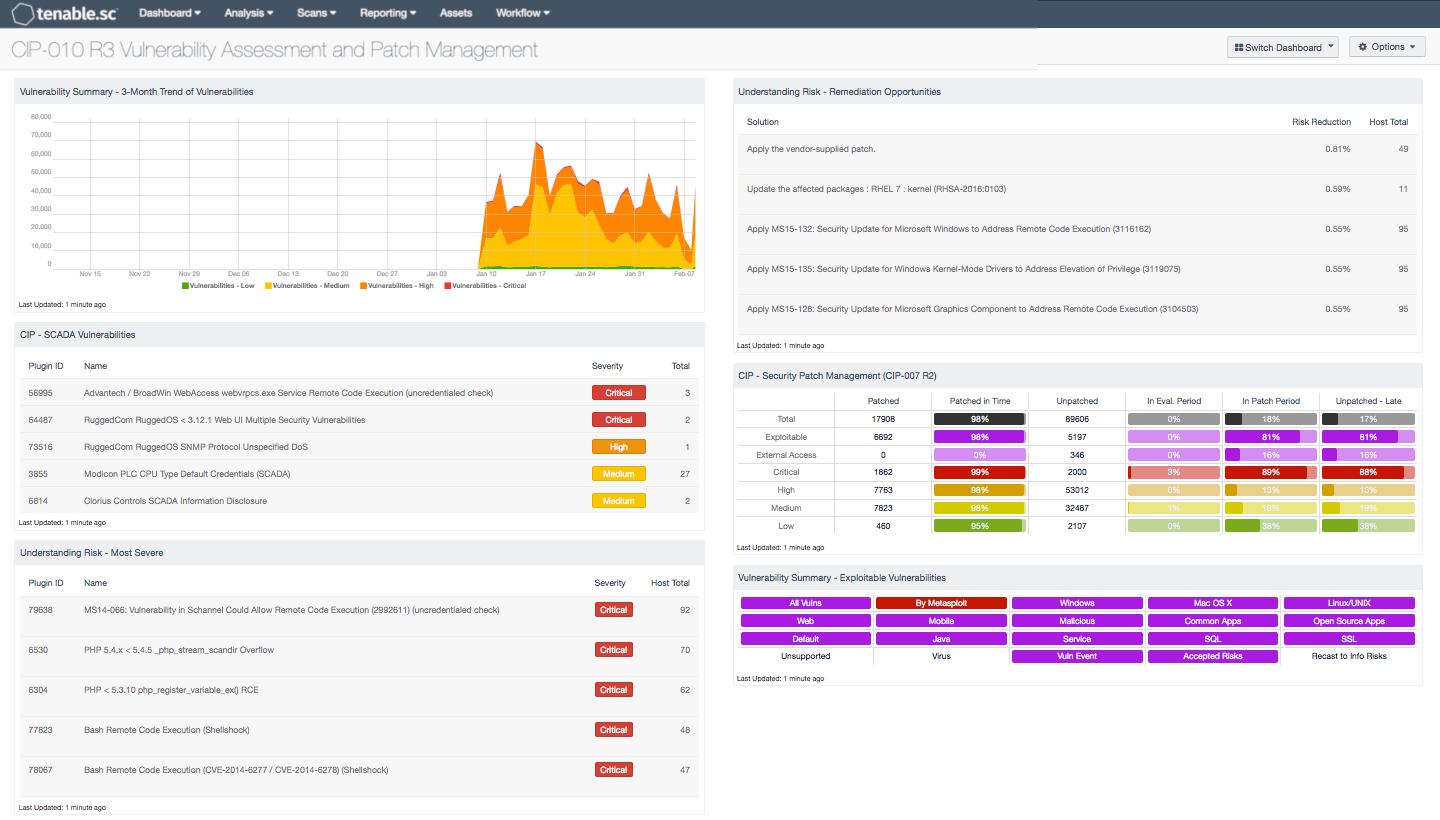Image resolution: width=1440 pixels, height=820 pixels.
Task: Open the SSL indicator
Action: [1349, 639]
